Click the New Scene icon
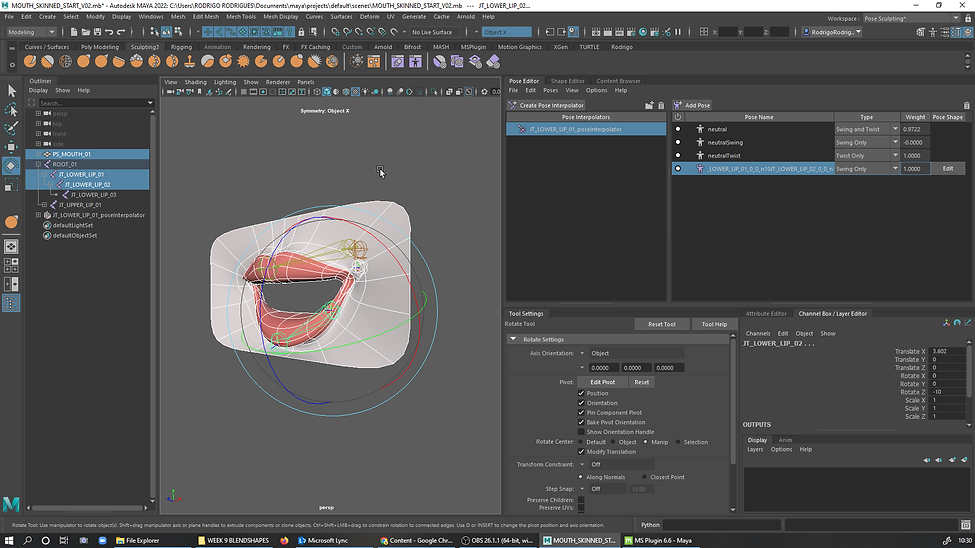975x548 pixels. [74, 32]
